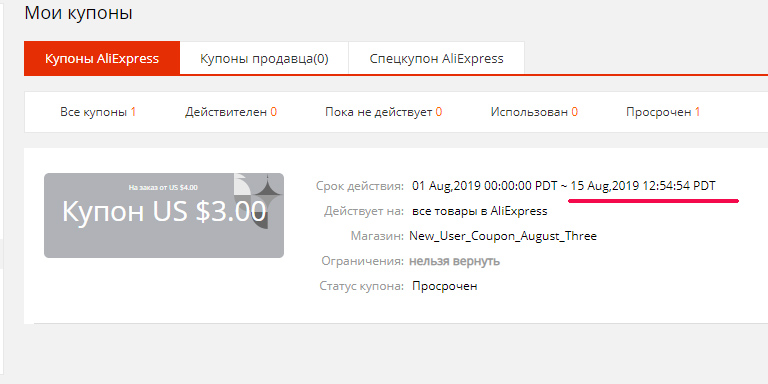Viewport: 768px width, 384px height.
Task: Click the underlined 15 Aug,2019 expiry date
Action: (x=643, y=186)
